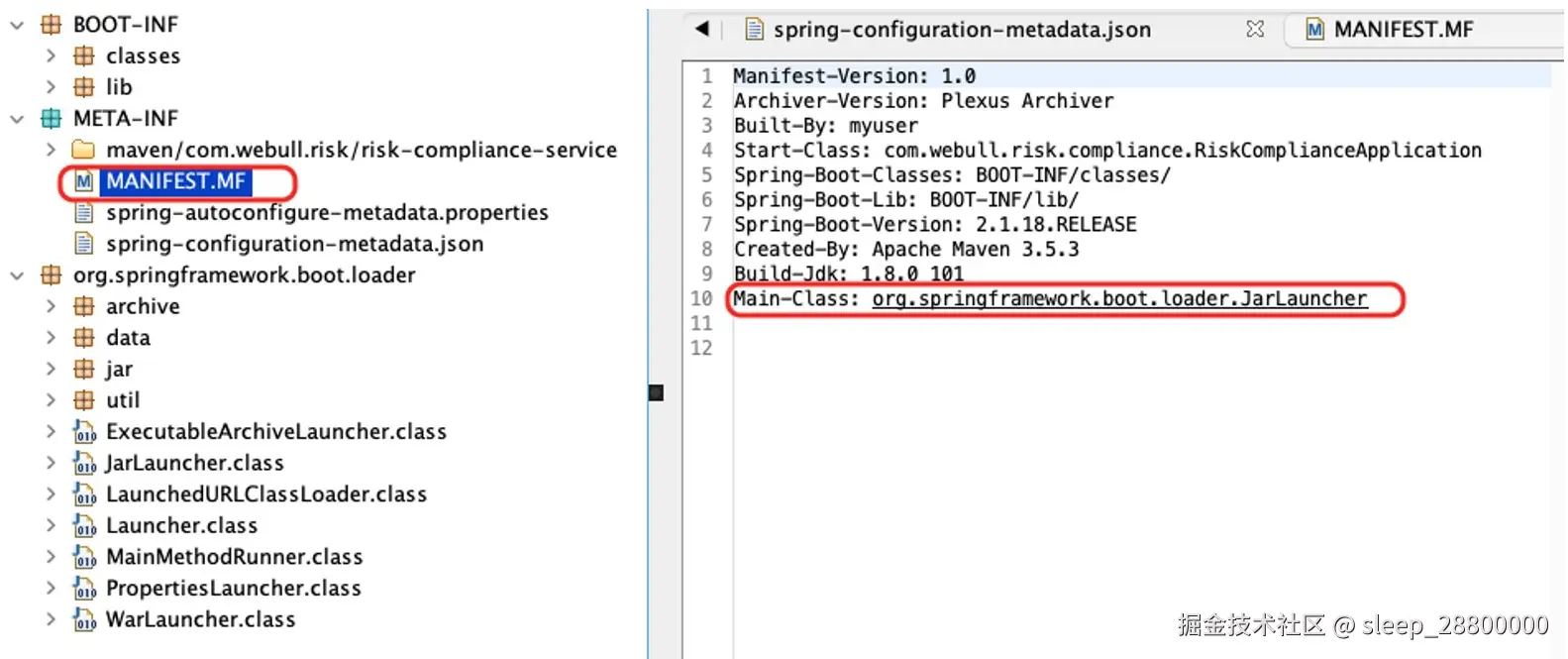Collapse org.springframework.boot.loader node
The width and height of the screenshot is (1568, 659).
click(17, 275)
